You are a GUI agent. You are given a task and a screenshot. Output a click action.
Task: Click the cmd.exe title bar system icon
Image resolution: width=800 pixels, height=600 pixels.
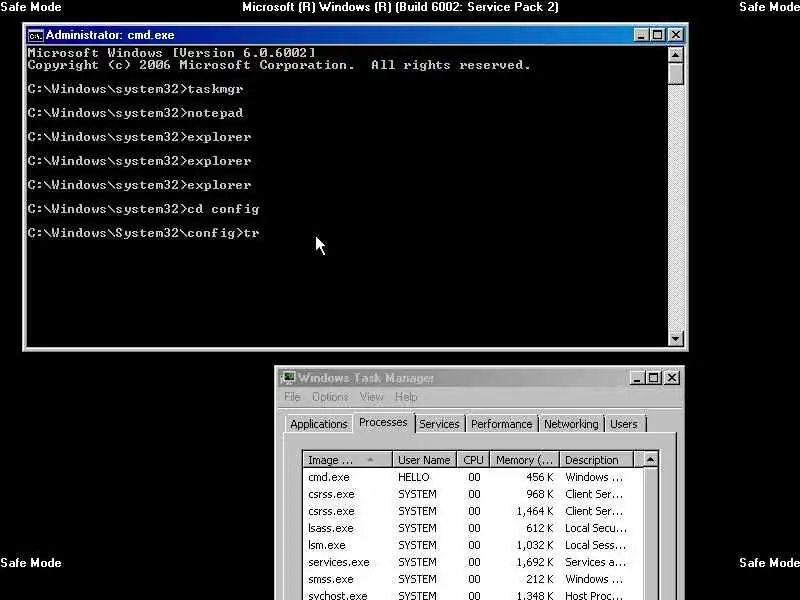click(36, 35)
